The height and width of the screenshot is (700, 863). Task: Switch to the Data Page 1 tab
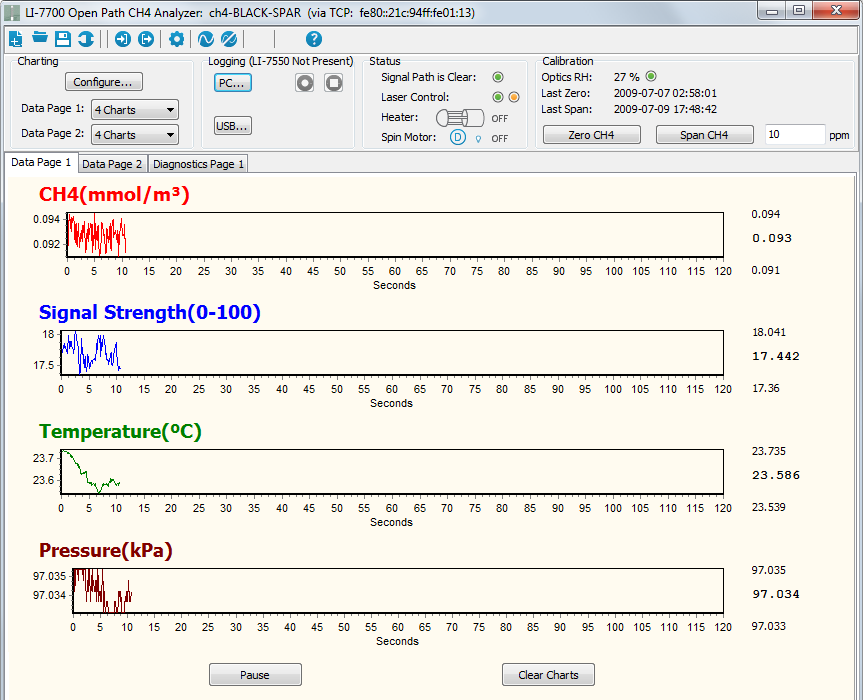coord(41,162)
